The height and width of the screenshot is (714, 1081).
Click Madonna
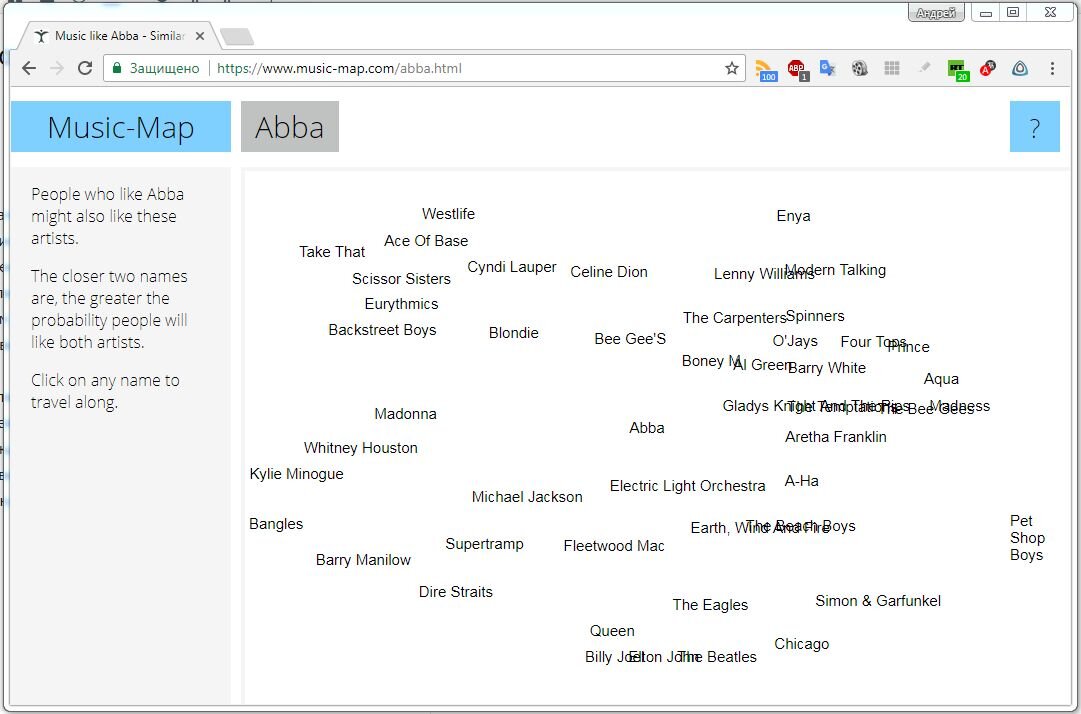[405, 414]
